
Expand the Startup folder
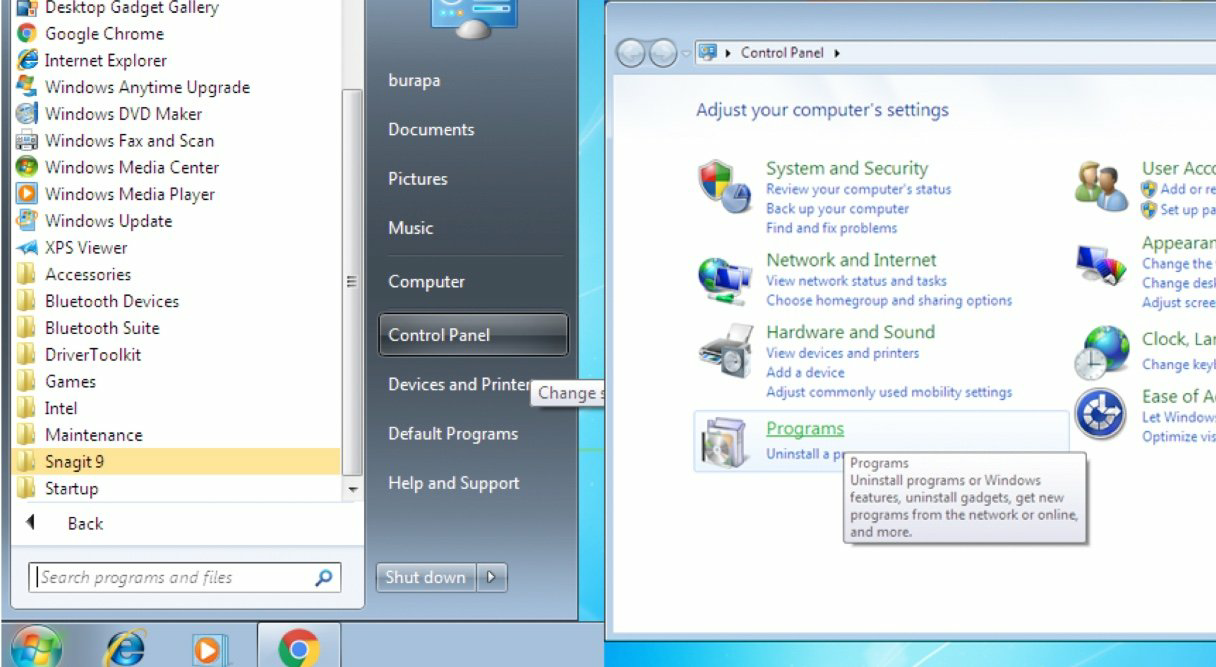pos(71,489)
